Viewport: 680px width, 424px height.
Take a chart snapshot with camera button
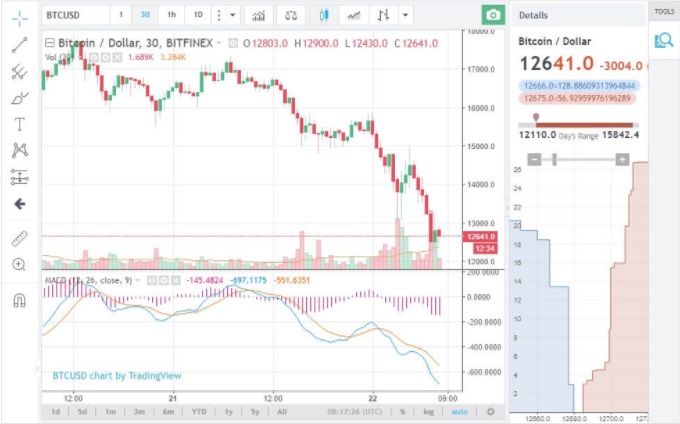tap(492, 15)
